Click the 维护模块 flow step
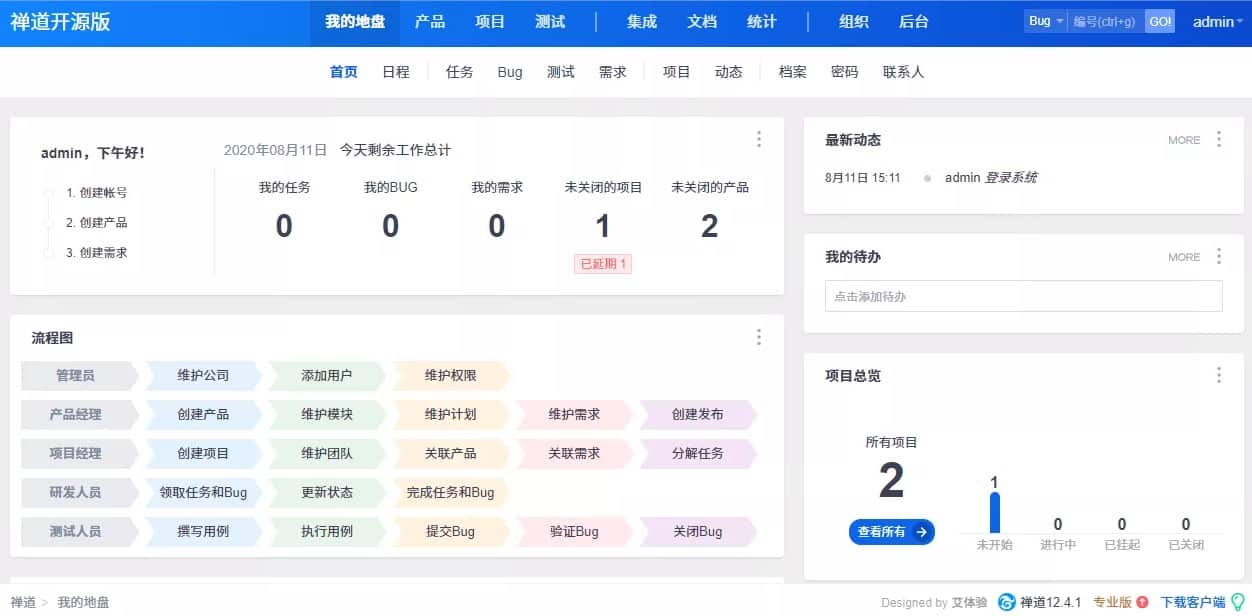Image resolution: width=1252 pixels, height=616 pixels. coord(326,414)
